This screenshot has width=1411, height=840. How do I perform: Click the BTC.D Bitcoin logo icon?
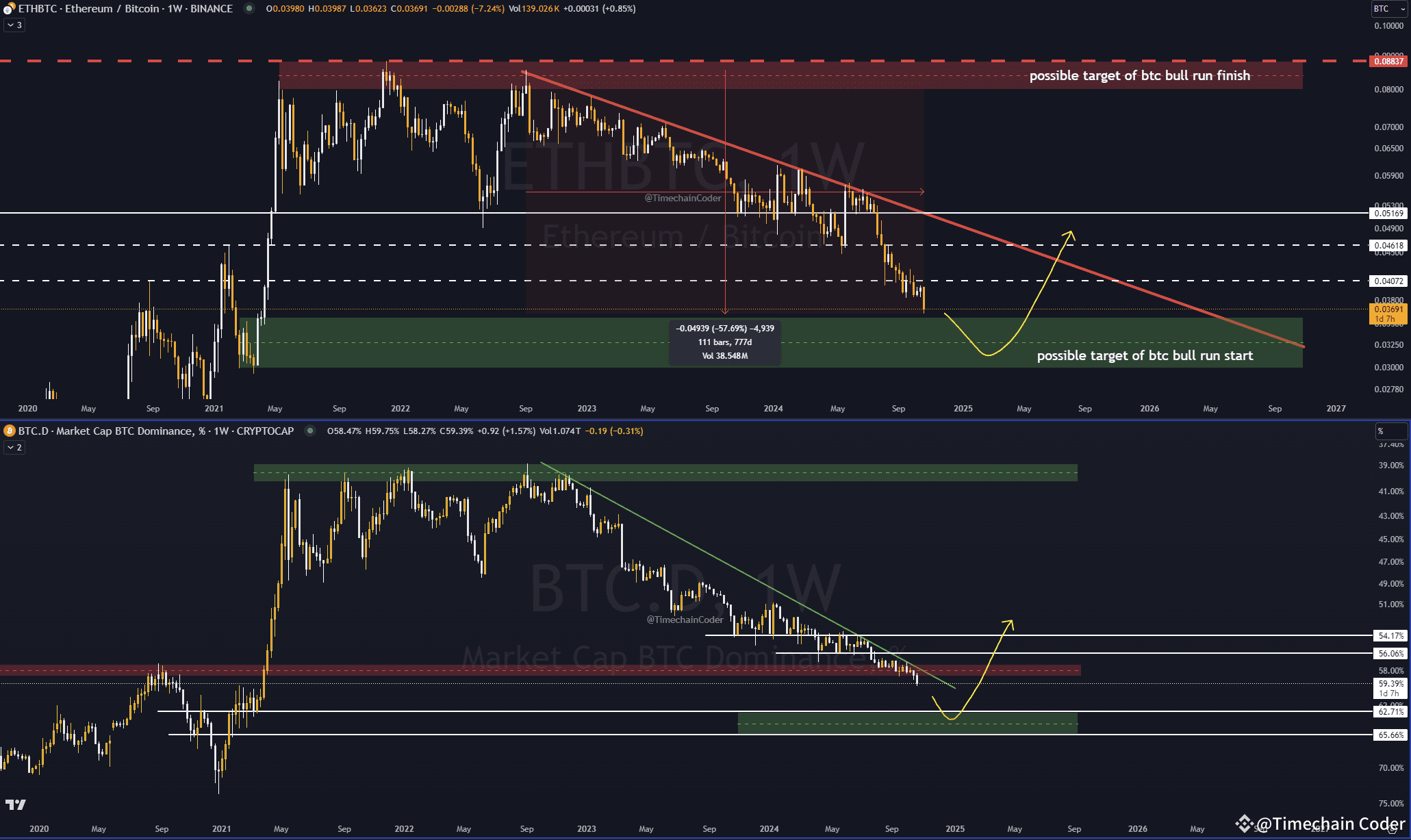[x=9, y=431]
